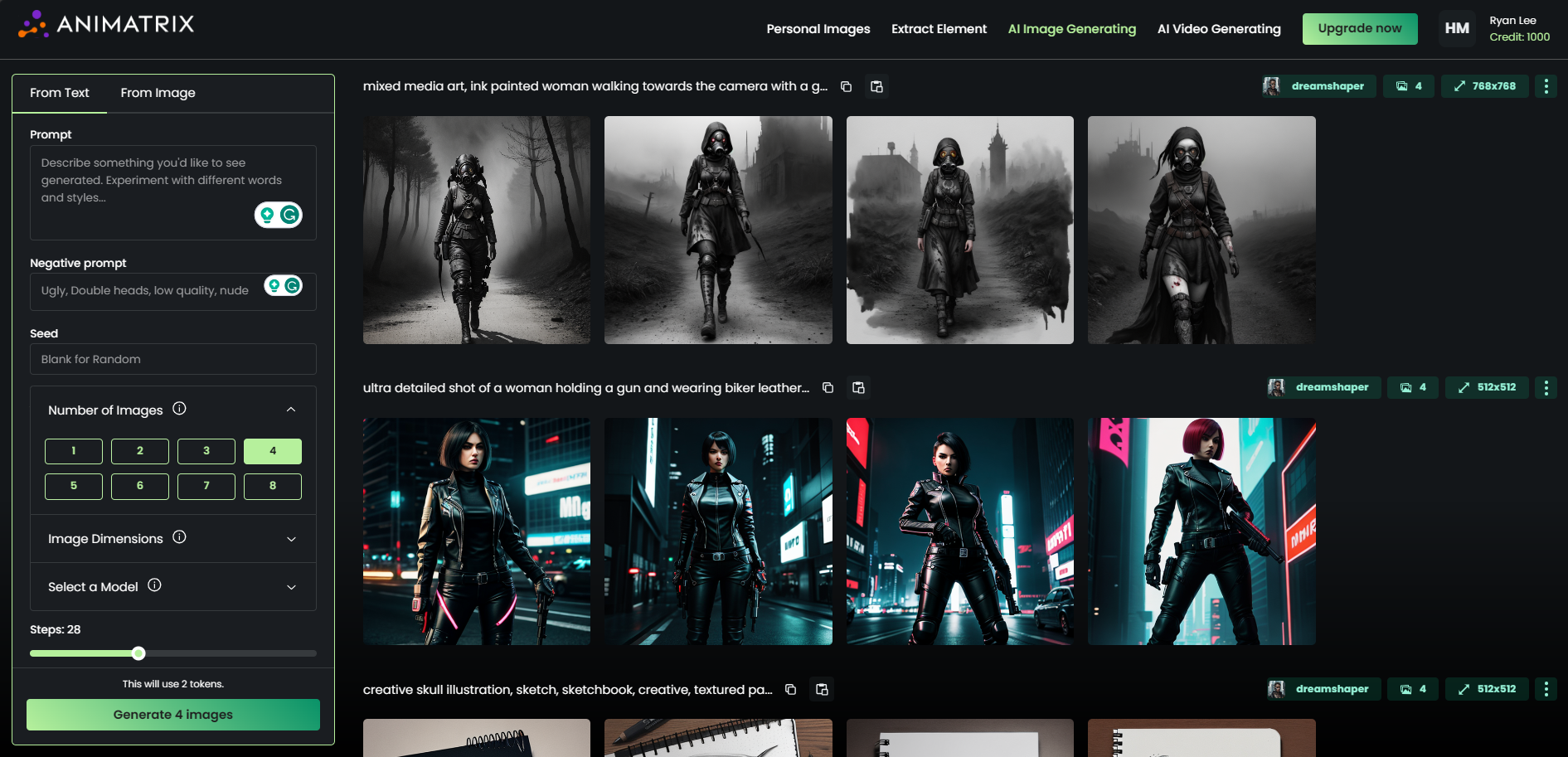This screenshot has width=1568, height=757.
Task: Click the Upgrade now button
Action: [1360, 28]
